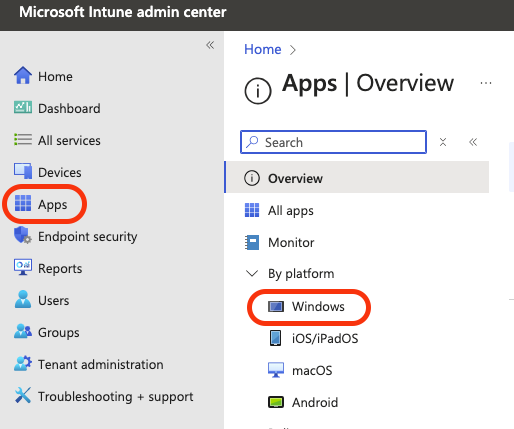The height and width of the screenshot is (429, 514).
Task: Click the Dashboard chart icon
Action: (23, 108)
